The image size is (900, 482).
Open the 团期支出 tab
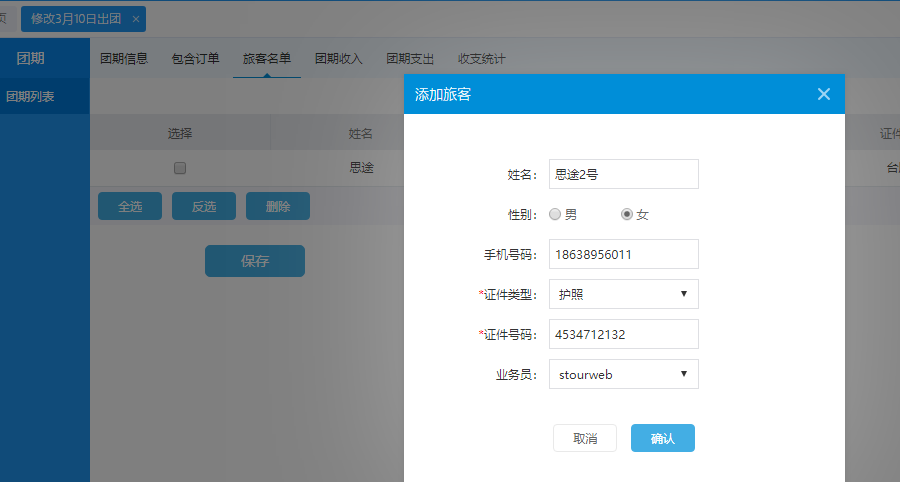point(410,59)
